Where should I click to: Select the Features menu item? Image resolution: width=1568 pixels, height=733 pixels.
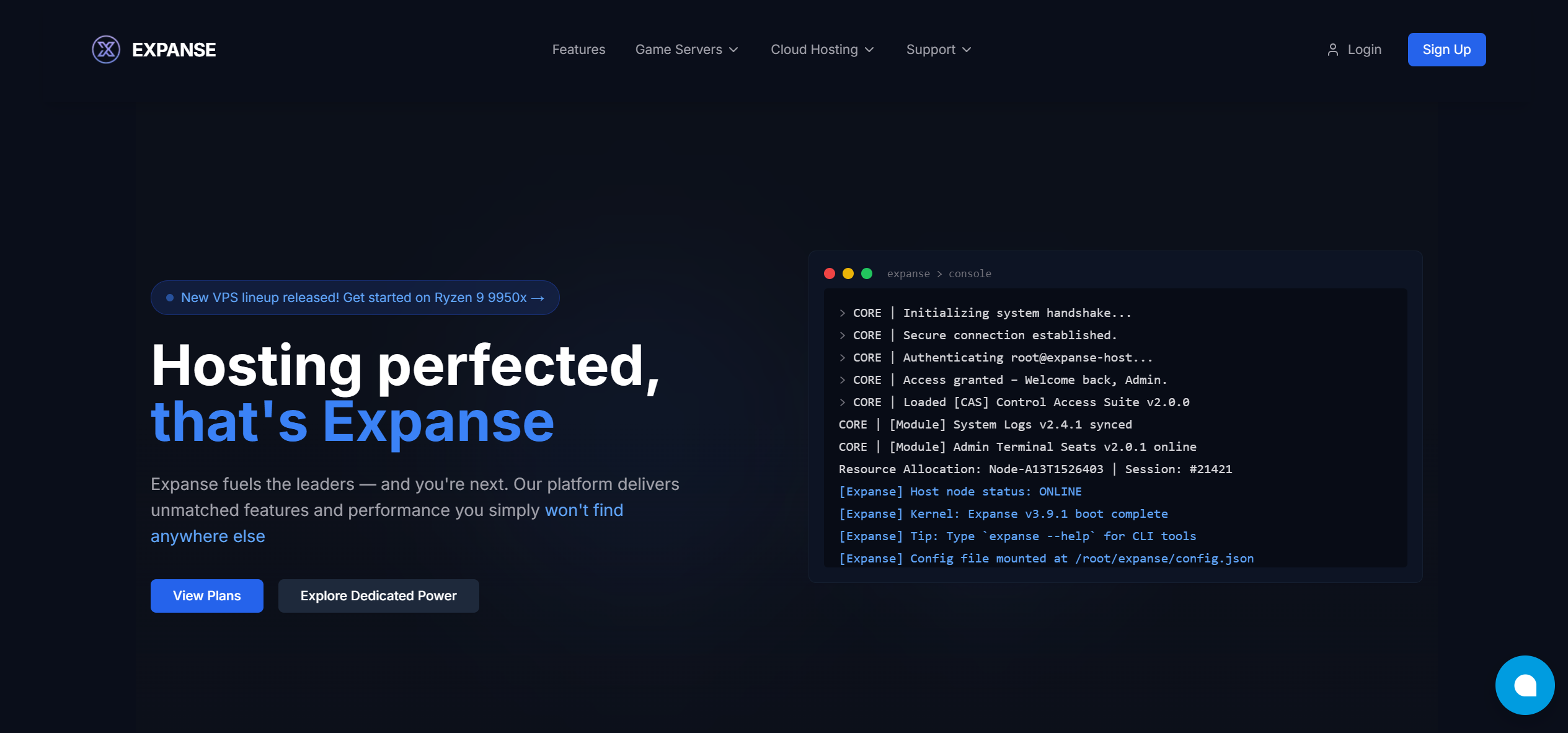[578, 50]
